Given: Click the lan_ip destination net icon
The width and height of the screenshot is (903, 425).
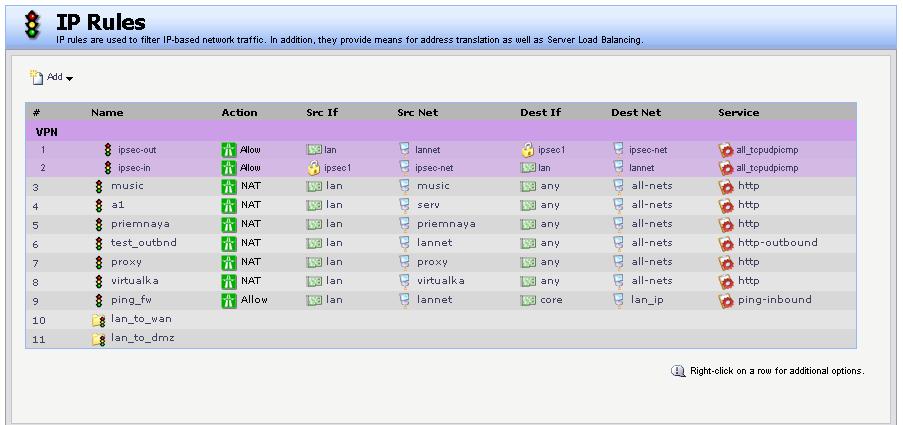Looking at the screenshot, I should point(620,300).
